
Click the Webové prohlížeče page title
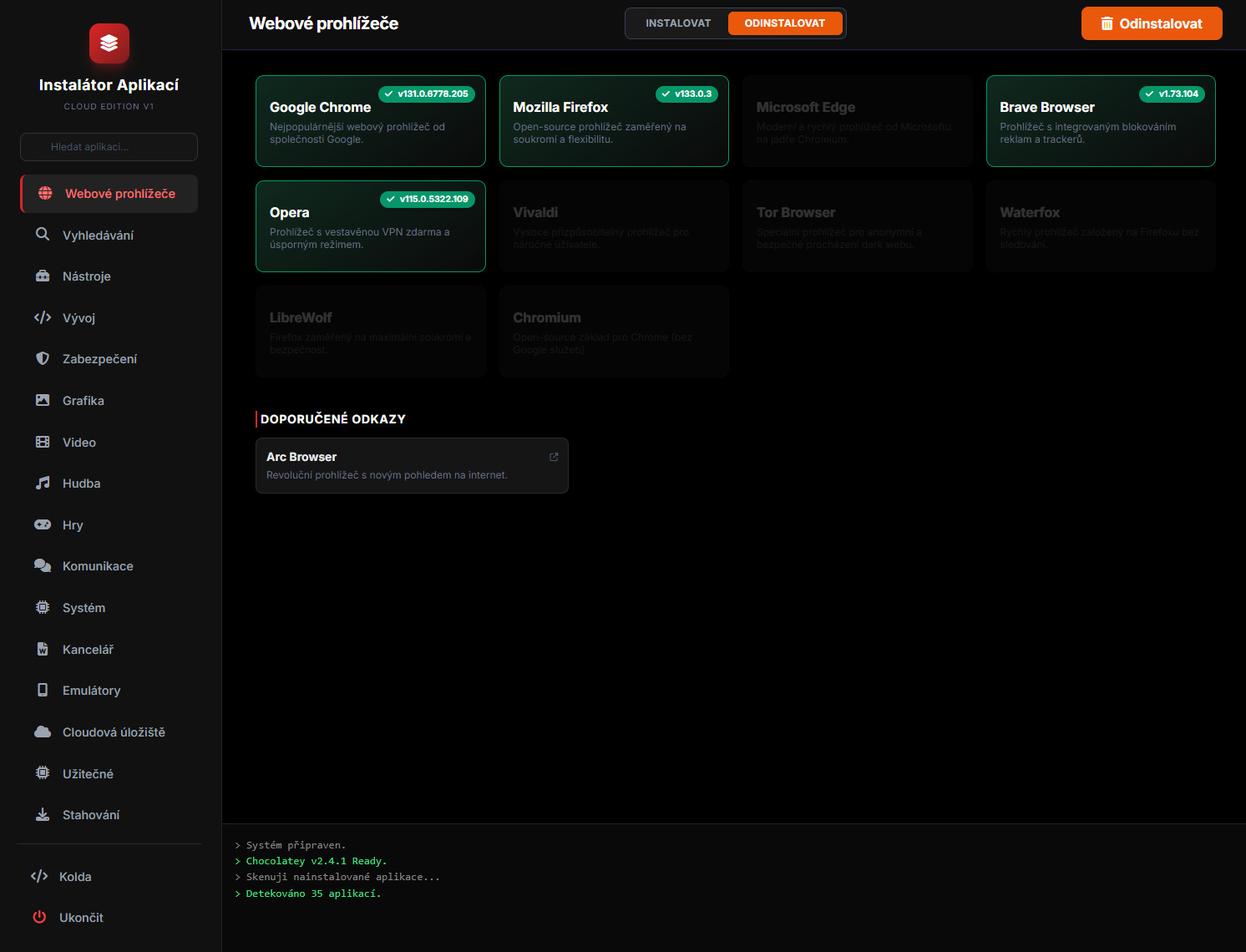tap(324, 23)
